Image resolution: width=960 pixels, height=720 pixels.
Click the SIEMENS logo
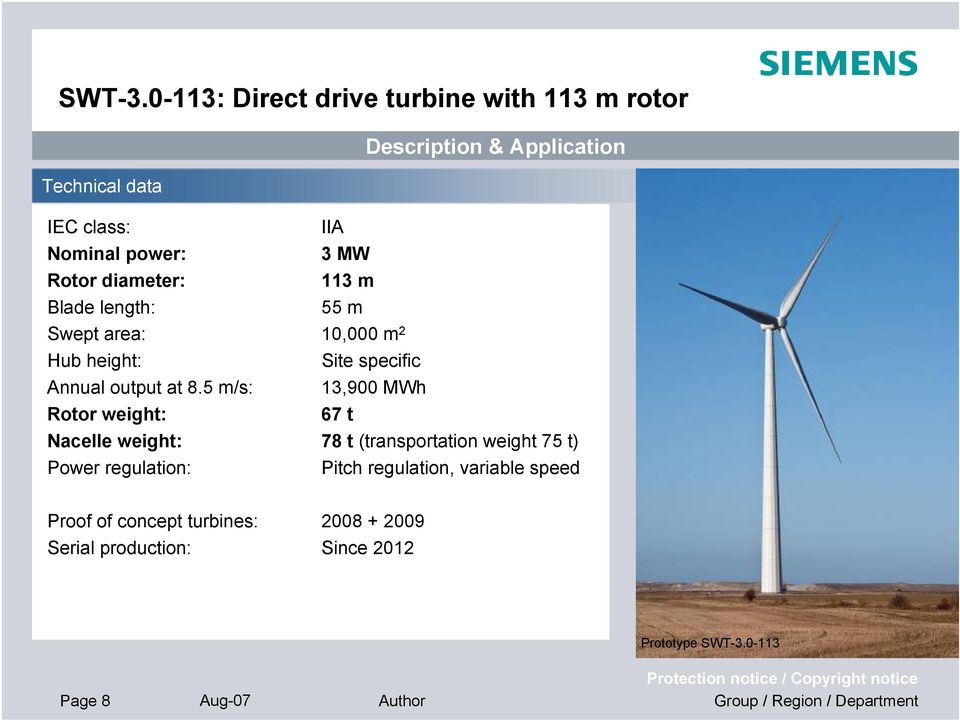pyautogui.click(x=838, y=64)
